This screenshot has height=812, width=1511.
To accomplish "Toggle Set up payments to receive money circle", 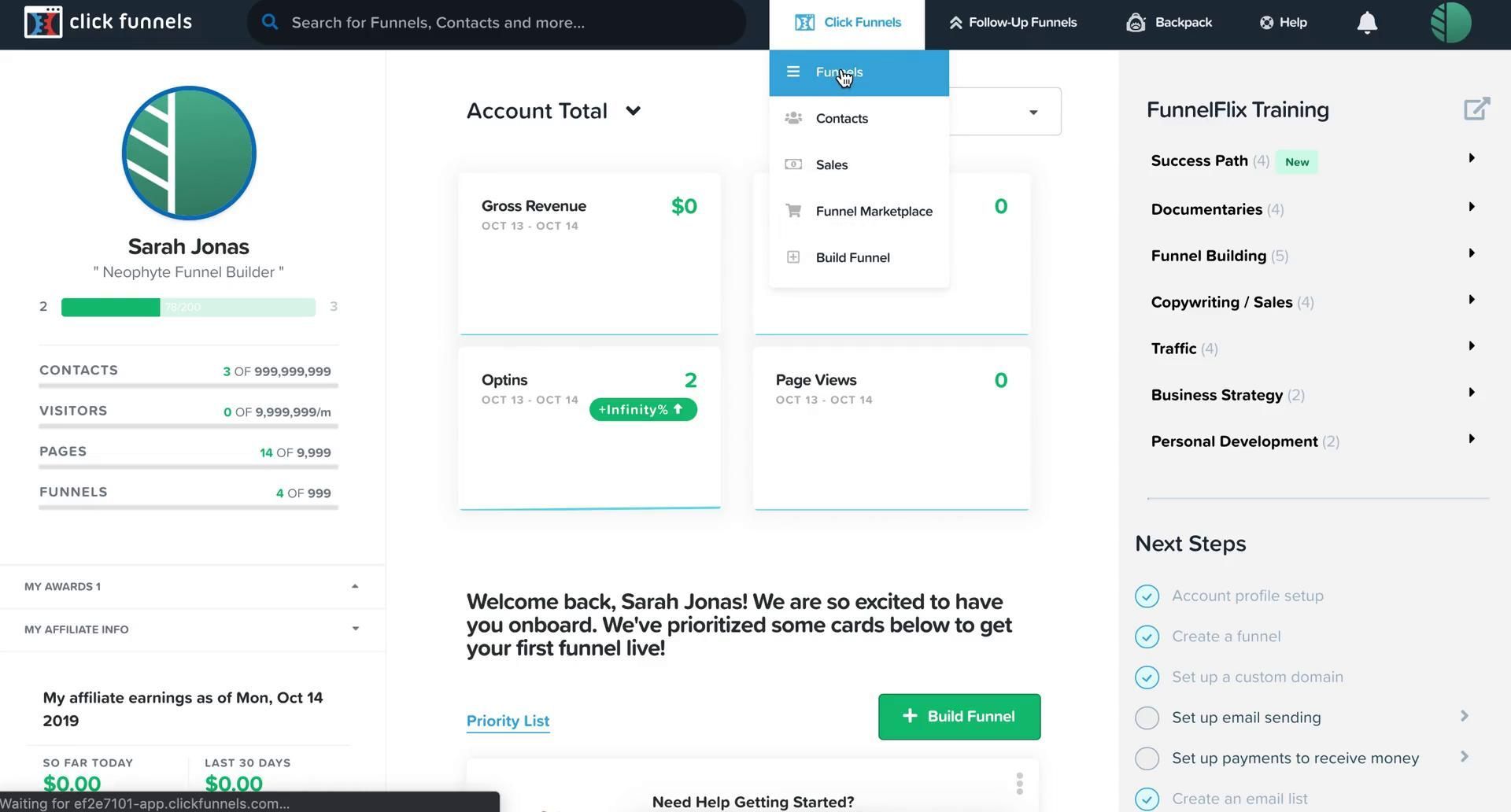I will coord(1147,758).
